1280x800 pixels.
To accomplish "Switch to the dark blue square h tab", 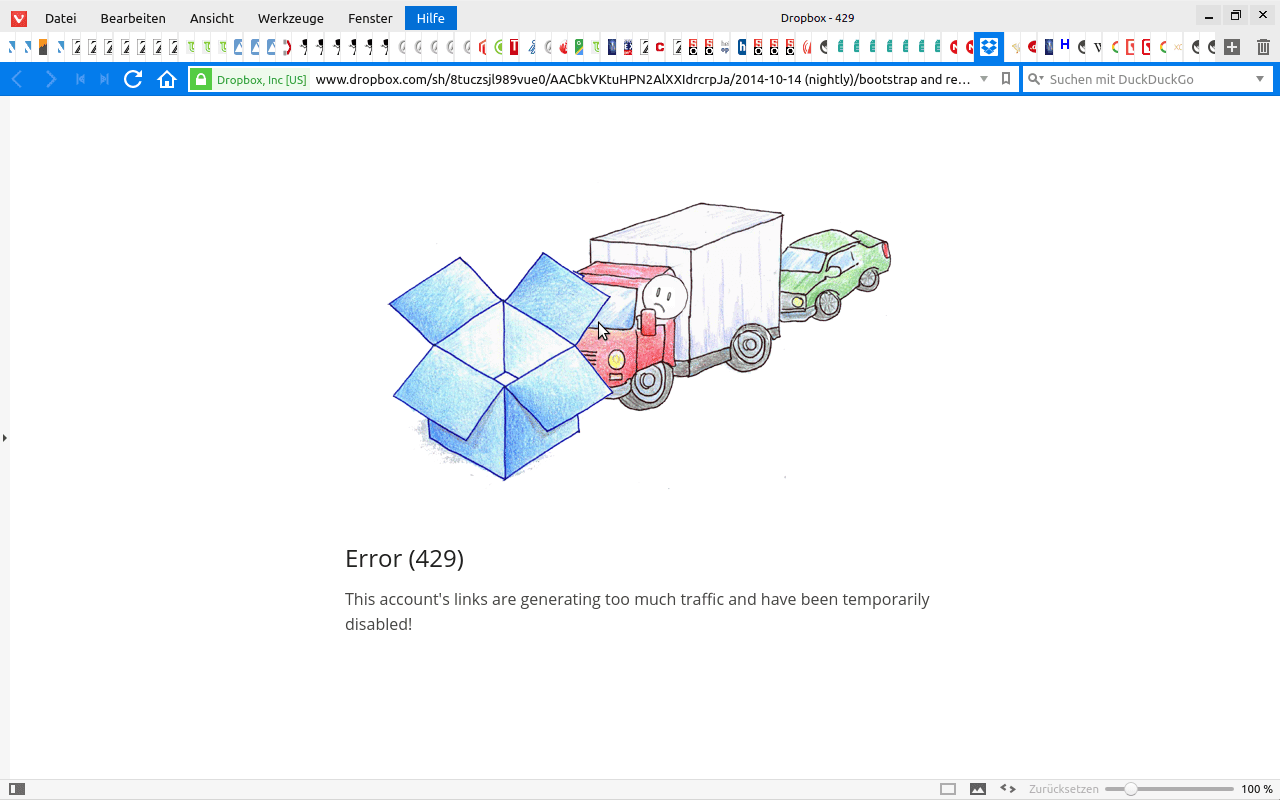I will click(742, 47).
